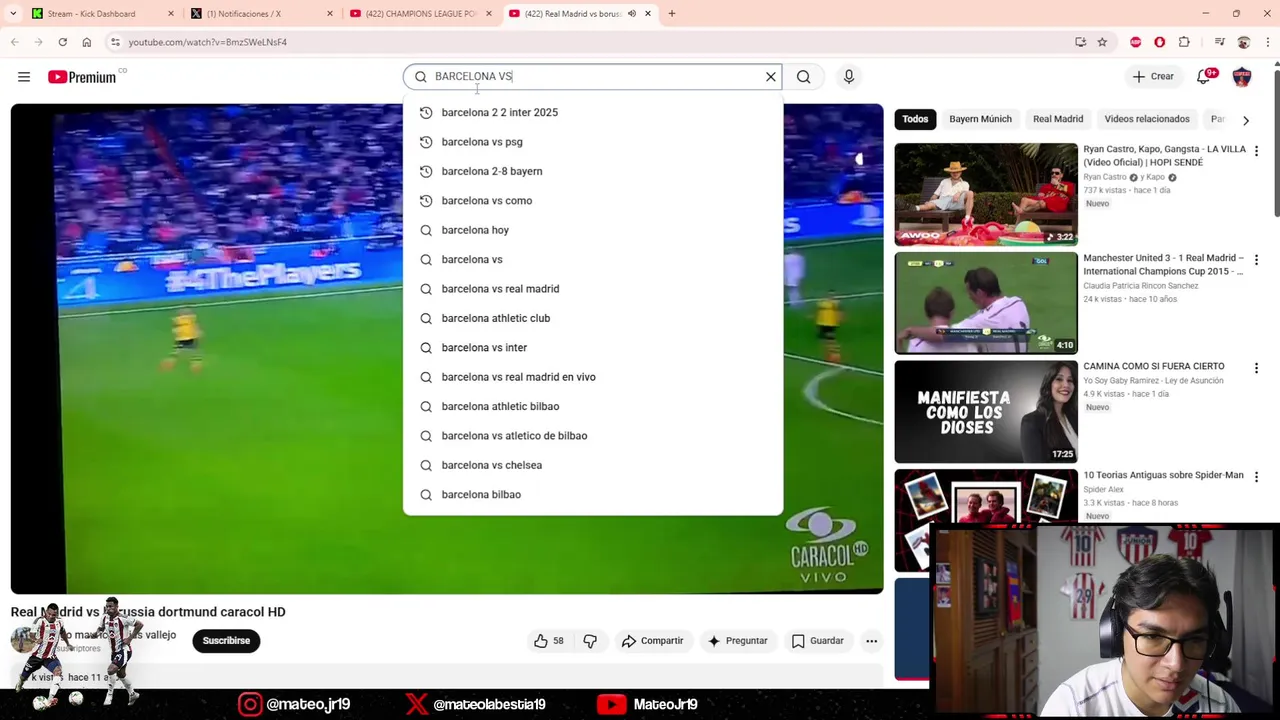Select the Todos filter chip
Screen dimensions: 1280x720
[x=915, y=119]
